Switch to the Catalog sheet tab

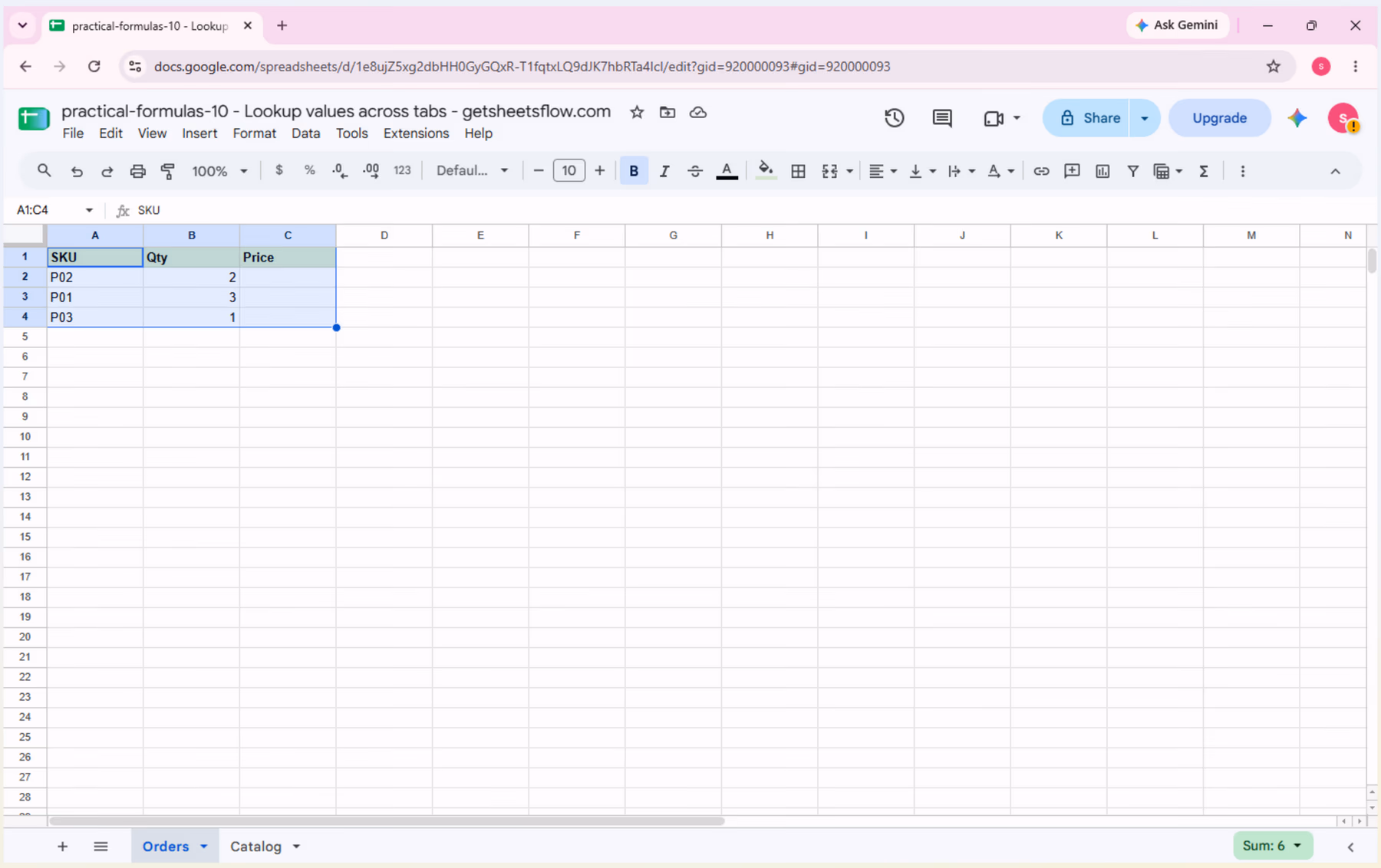coord(256,847)
